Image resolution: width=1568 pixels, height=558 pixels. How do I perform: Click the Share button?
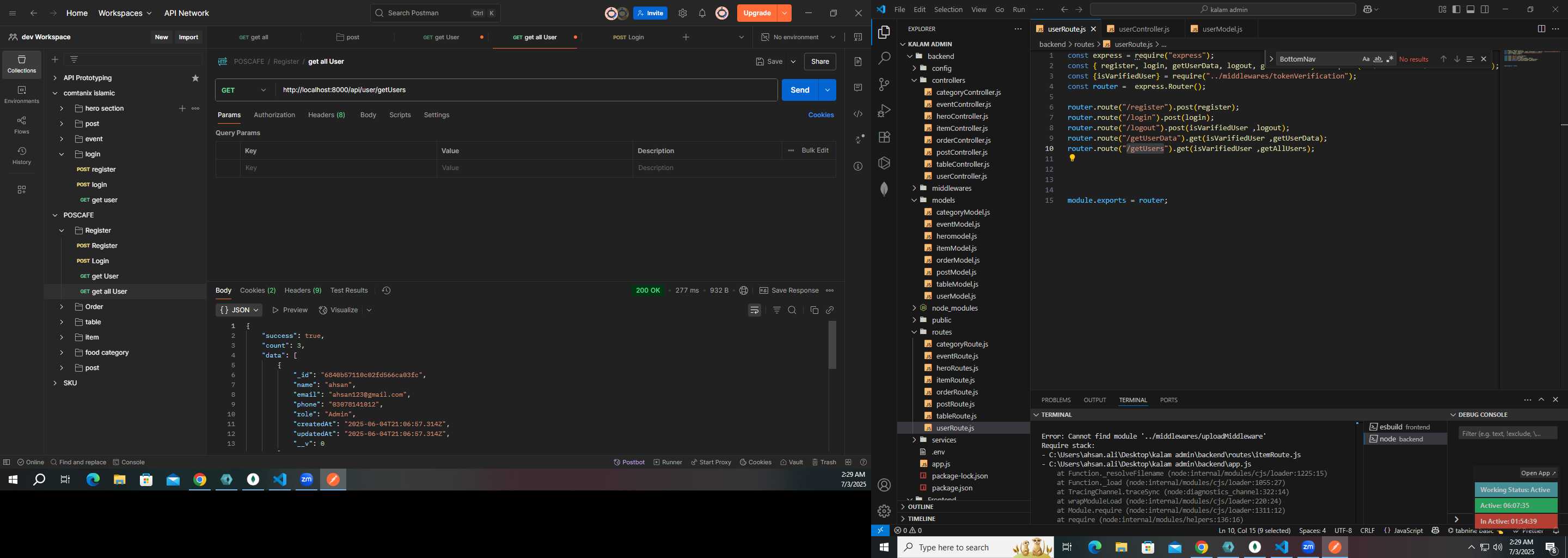click(820, 62)
